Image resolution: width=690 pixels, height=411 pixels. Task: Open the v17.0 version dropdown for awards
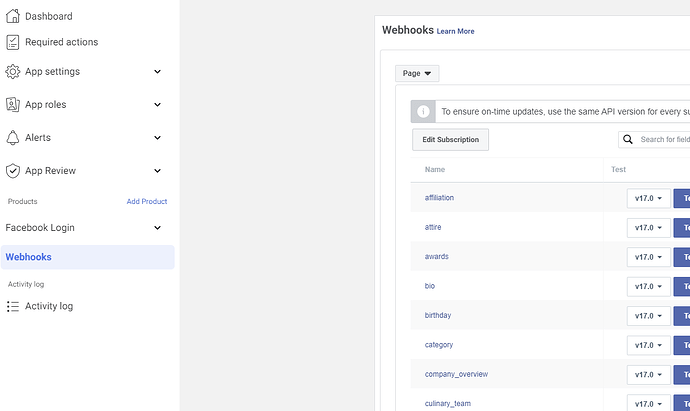(649, 257)
